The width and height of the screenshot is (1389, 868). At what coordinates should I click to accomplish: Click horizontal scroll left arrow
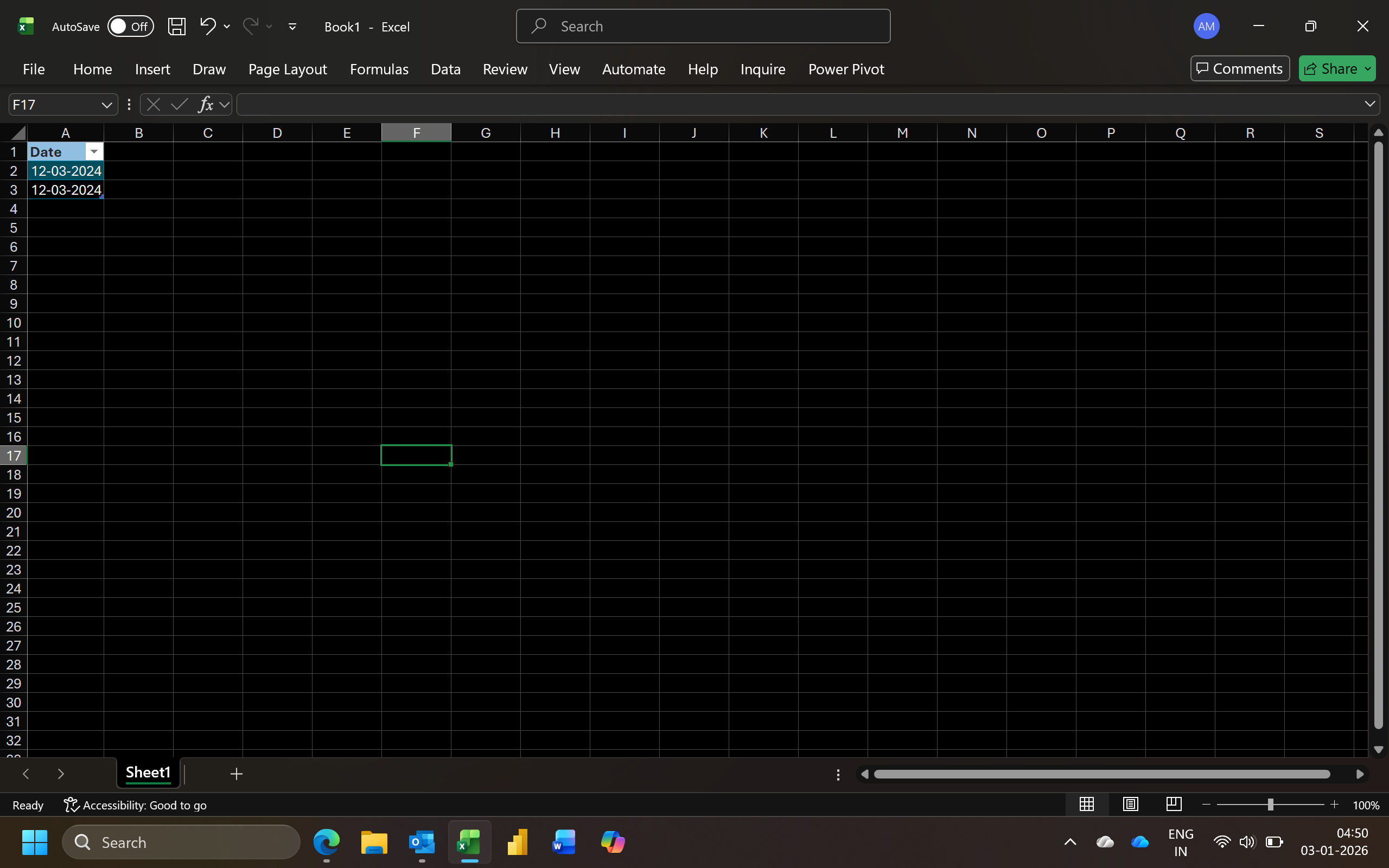pyautogui.click(x=865, y=775)
